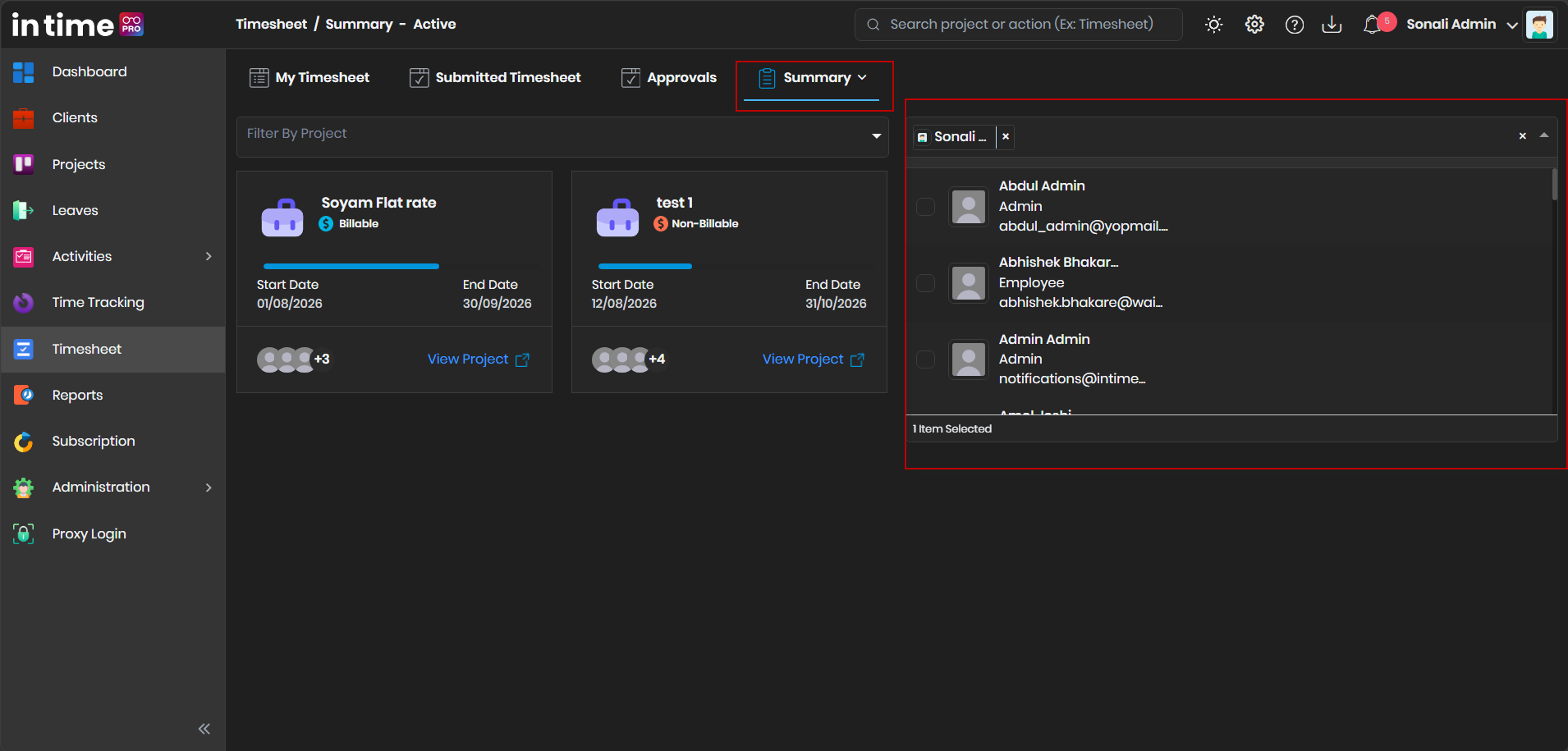Screen dimensions: 1568x751
Task: Open notifications bell icon
Action: tap(1372, 25)
